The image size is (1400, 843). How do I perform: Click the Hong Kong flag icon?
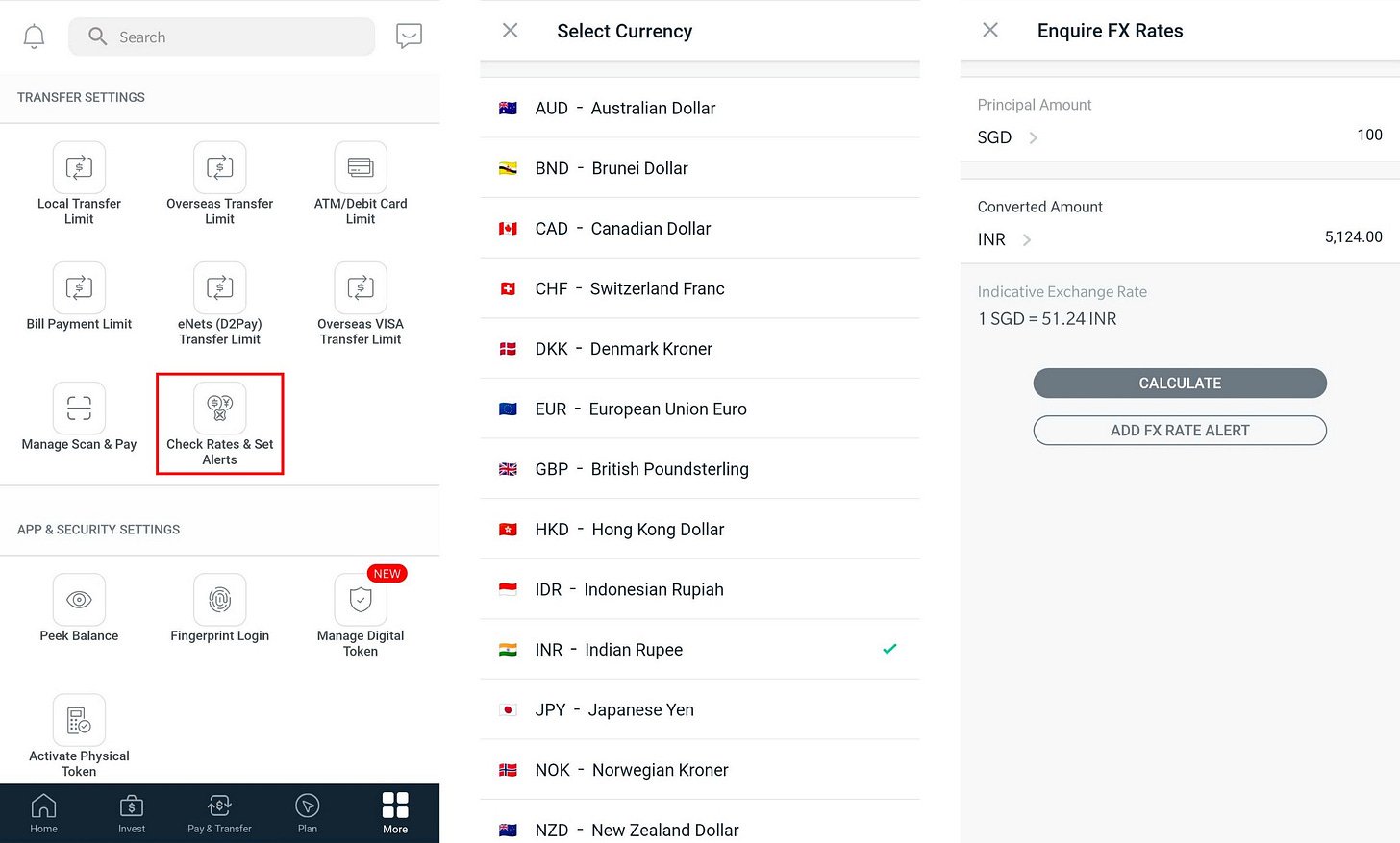(x=508, y=530)
